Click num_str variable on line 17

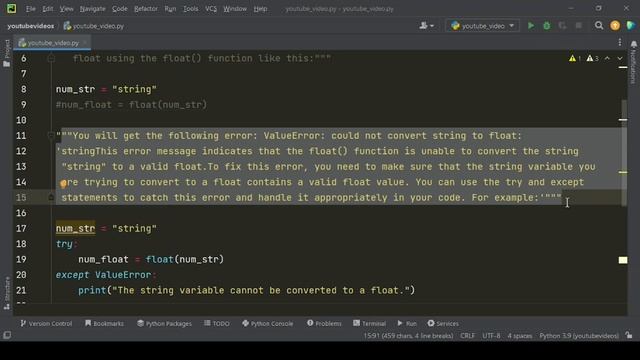click(x=76, y=229)
